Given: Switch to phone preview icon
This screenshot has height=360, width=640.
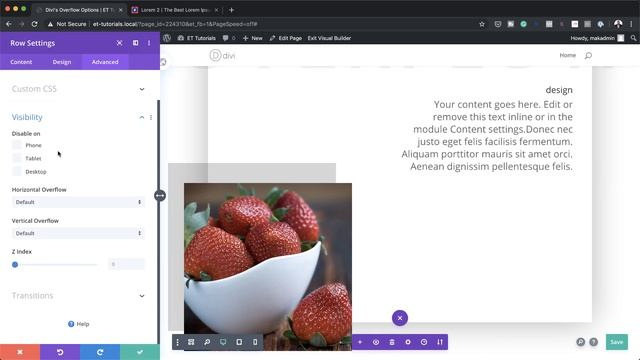Looking at the screenshot, I should (x=255, y=342).
